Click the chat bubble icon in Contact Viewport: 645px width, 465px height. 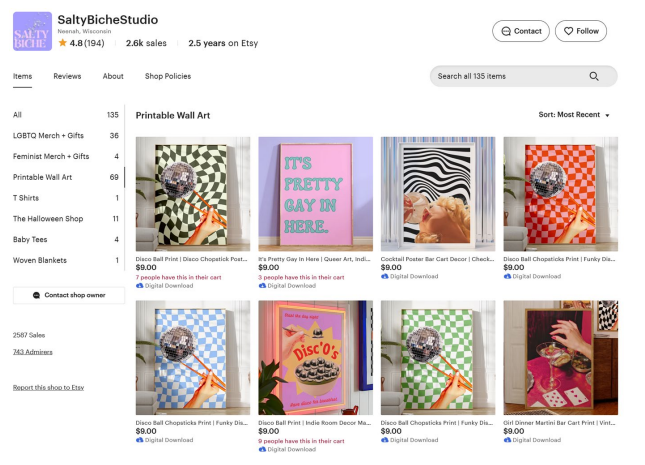tap(505, 31)
